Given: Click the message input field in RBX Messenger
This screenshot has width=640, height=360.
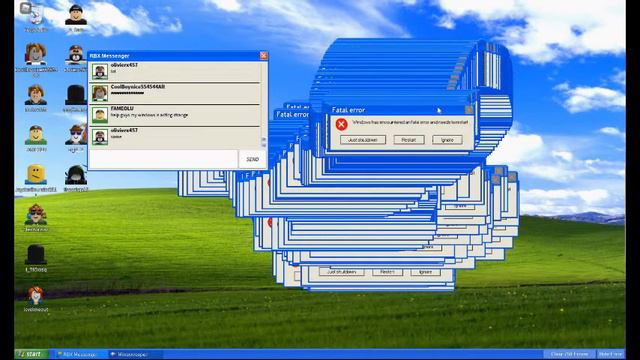Looking at the screenshot, I should tap(163, 159).
